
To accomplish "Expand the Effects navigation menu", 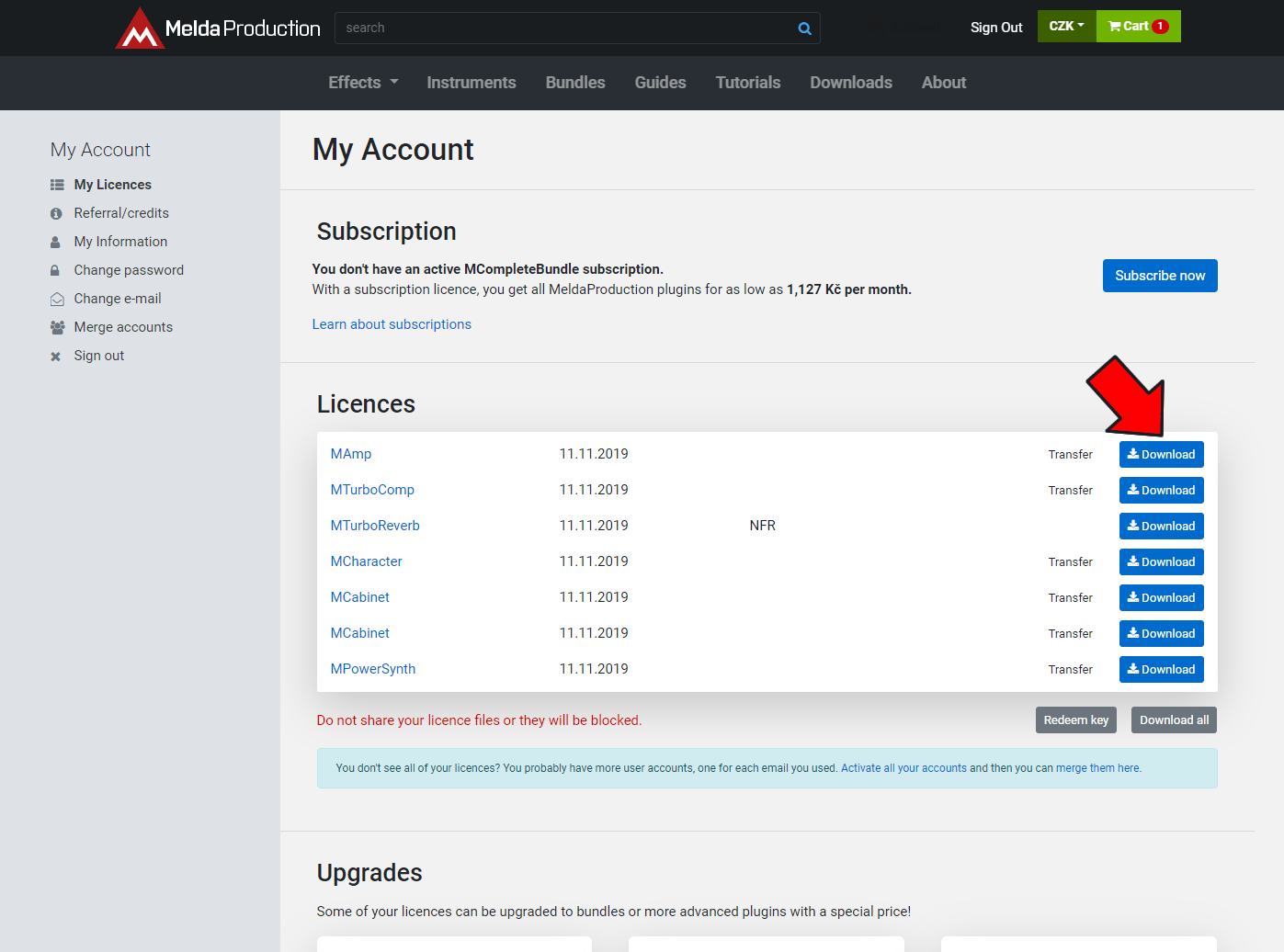I will [363, 83].
